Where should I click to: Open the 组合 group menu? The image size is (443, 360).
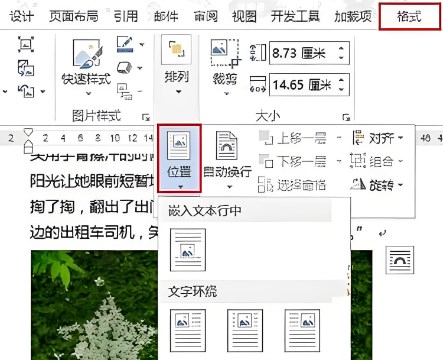[377, 161]
